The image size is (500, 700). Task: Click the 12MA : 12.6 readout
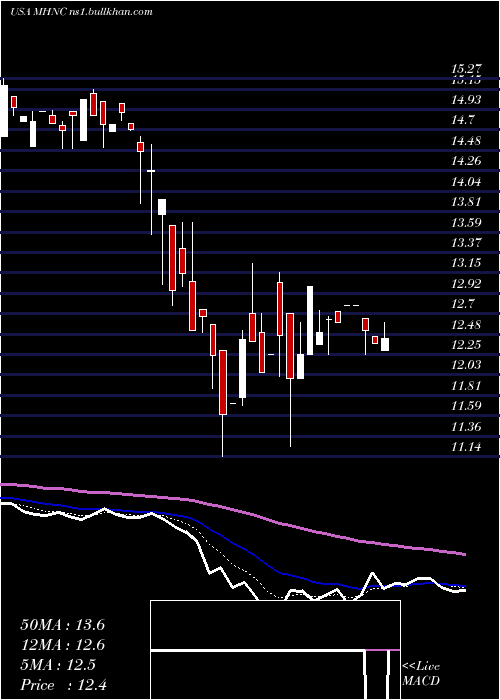point(62,645)
